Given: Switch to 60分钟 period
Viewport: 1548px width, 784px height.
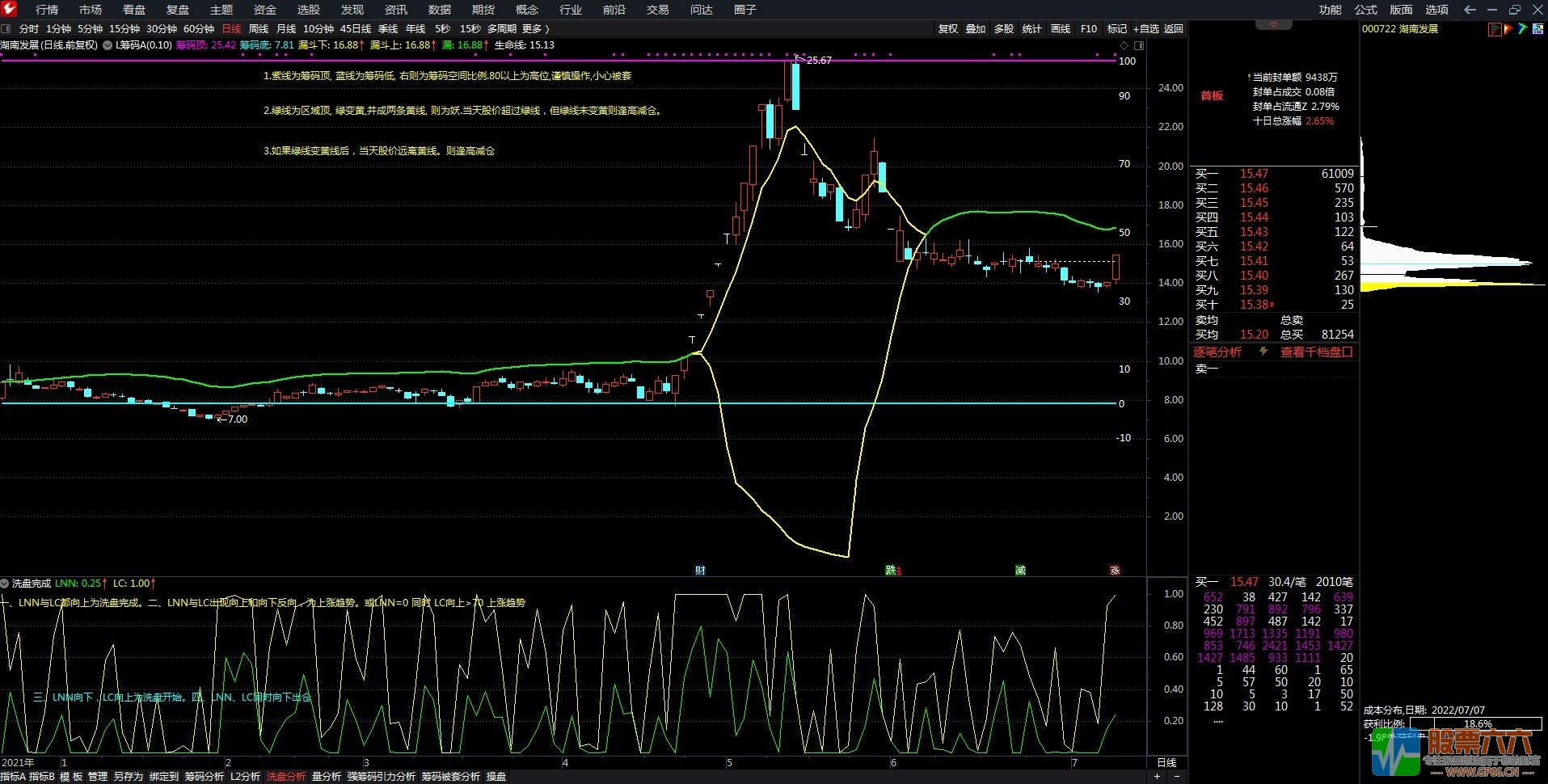Looking at the screenshot, I should 199,28.
